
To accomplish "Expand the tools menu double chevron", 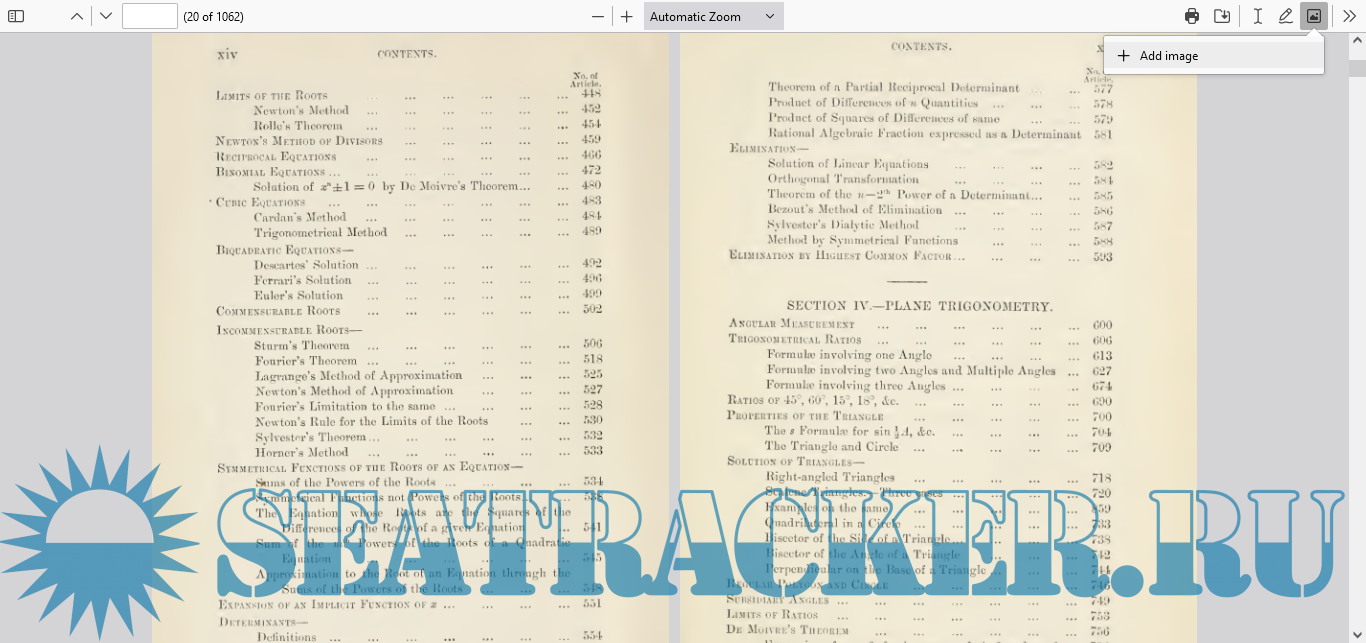I will point(1349,16).
